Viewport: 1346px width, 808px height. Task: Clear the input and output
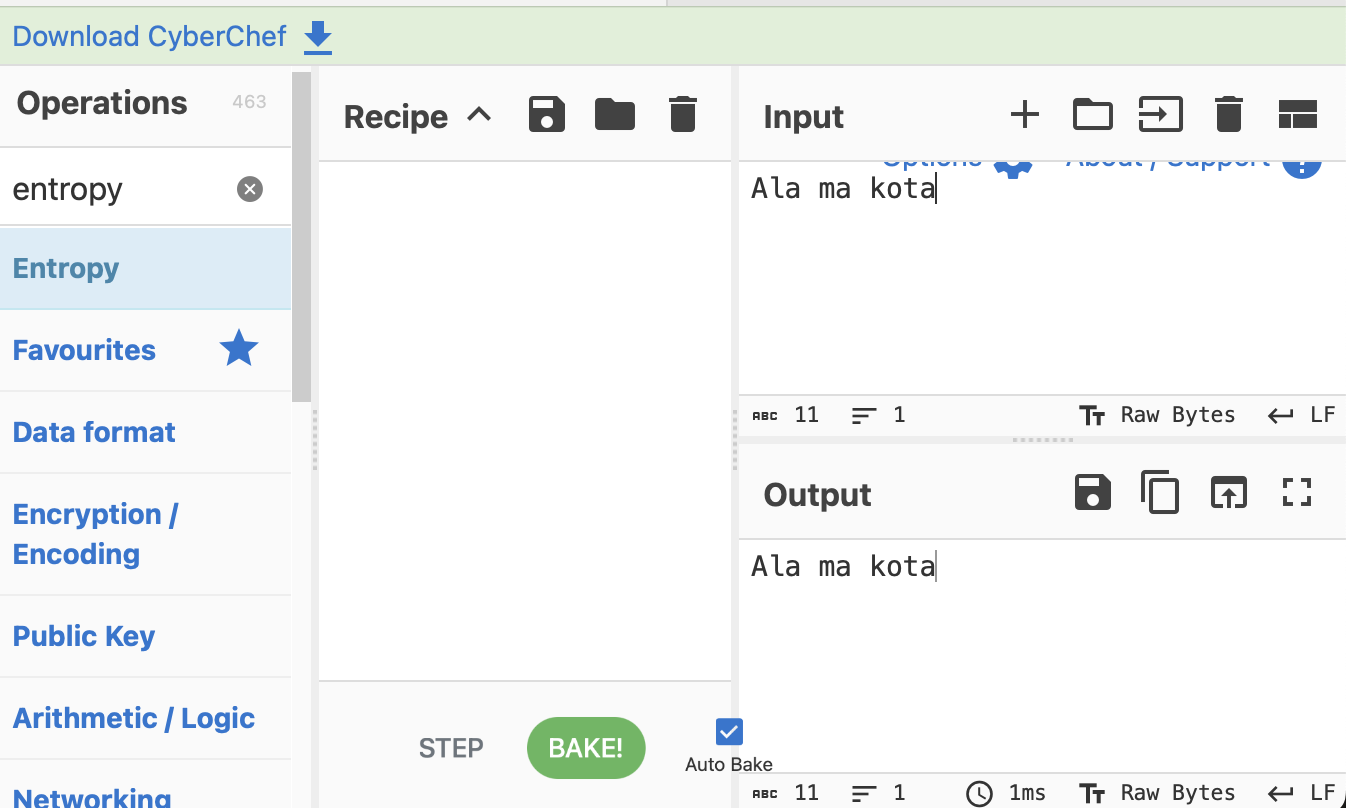[x=1228, y=115]
